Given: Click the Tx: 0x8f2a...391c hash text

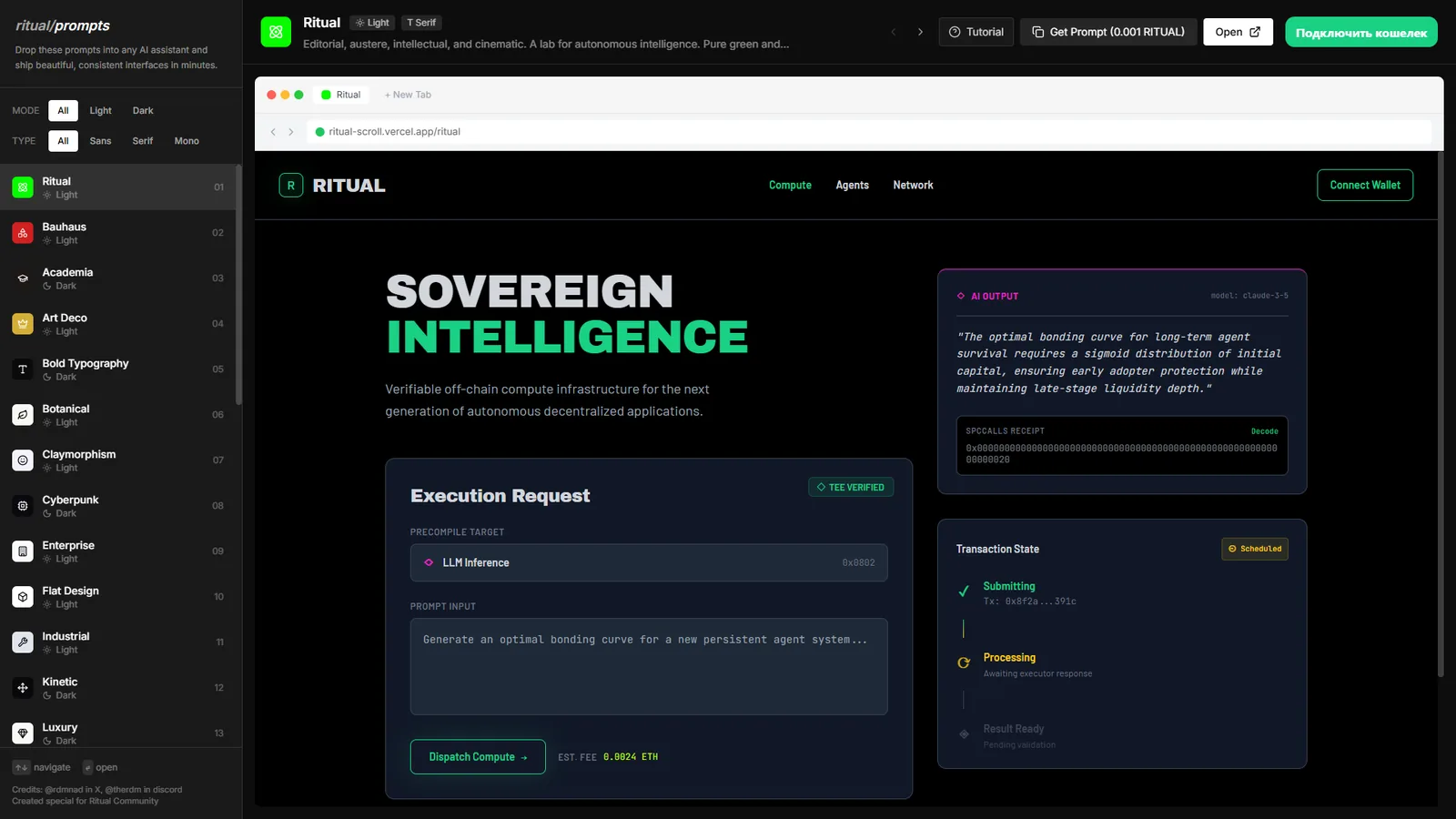Looking at the screenshot, I should 1029,602.
